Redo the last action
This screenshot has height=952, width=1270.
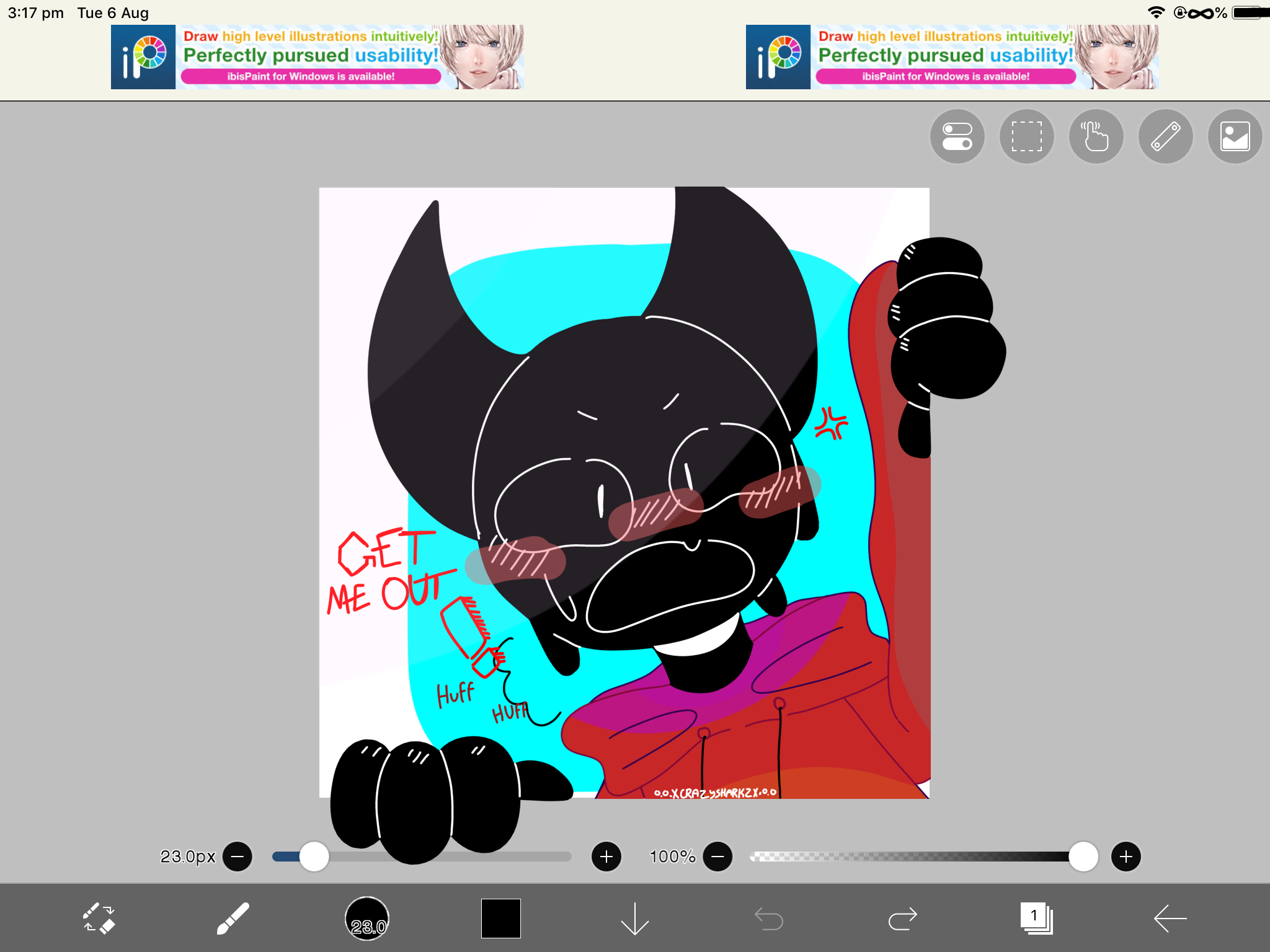tap(903, 919)
